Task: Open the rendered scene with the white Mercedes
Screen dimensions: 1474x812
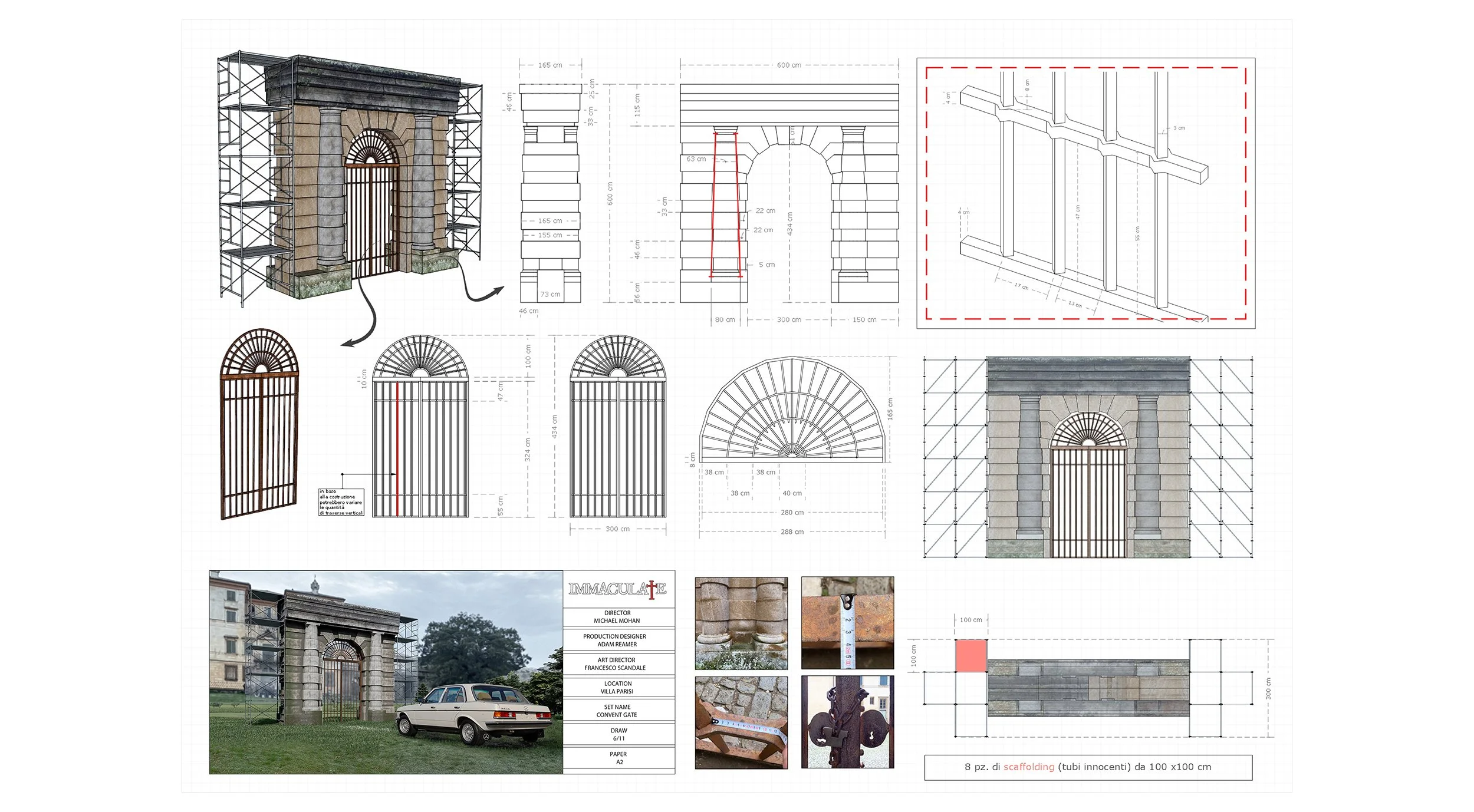Action: coord(386,672)
